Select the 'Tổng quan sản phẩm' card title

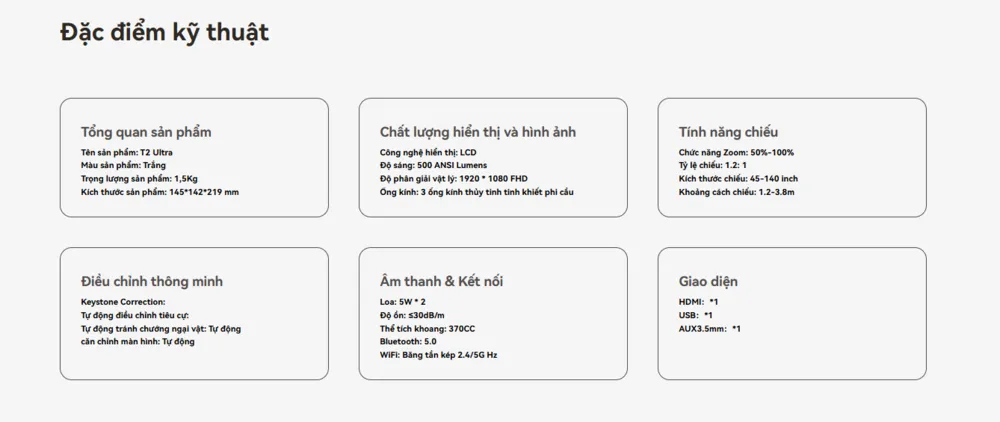(x=146, y=132)
